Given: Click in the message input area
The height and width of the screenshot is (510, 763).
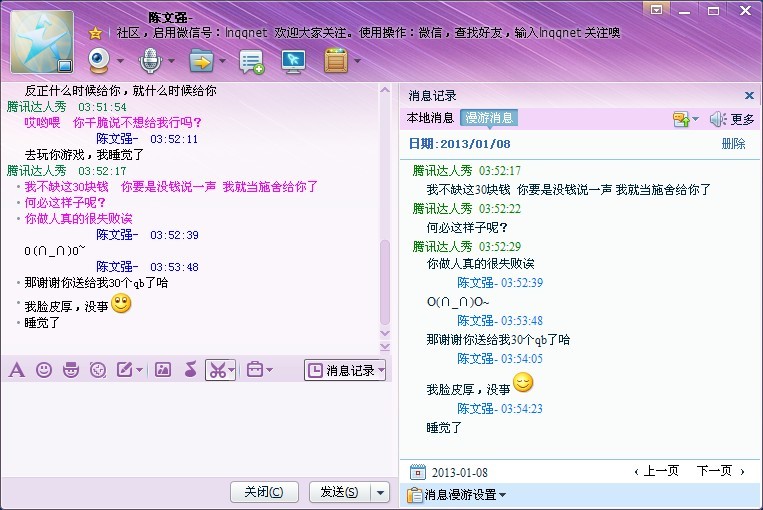Looking at the screenshot, I should 197,428.
